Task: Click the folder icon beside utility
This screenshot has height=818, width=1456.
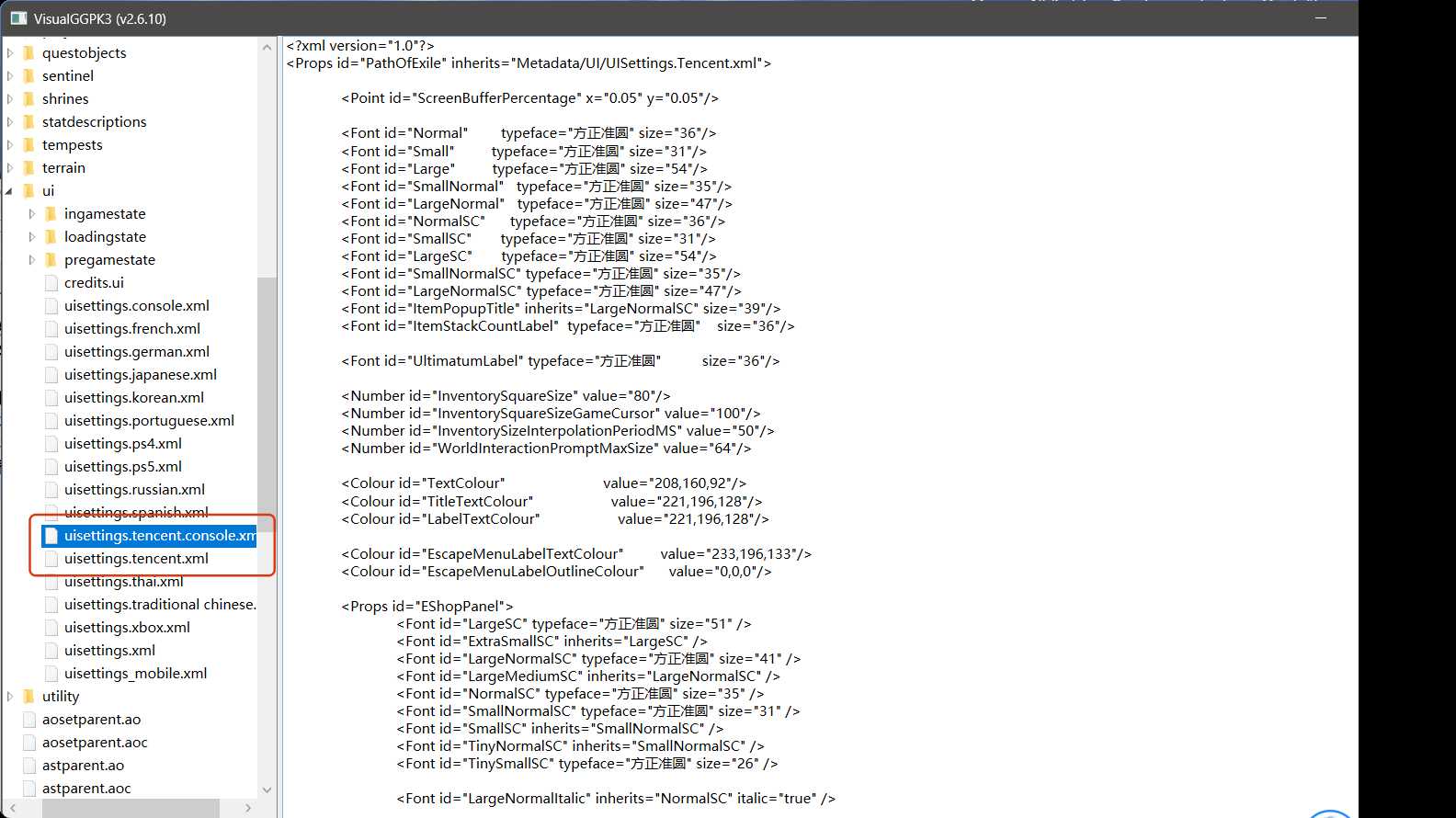Action: 28,697
